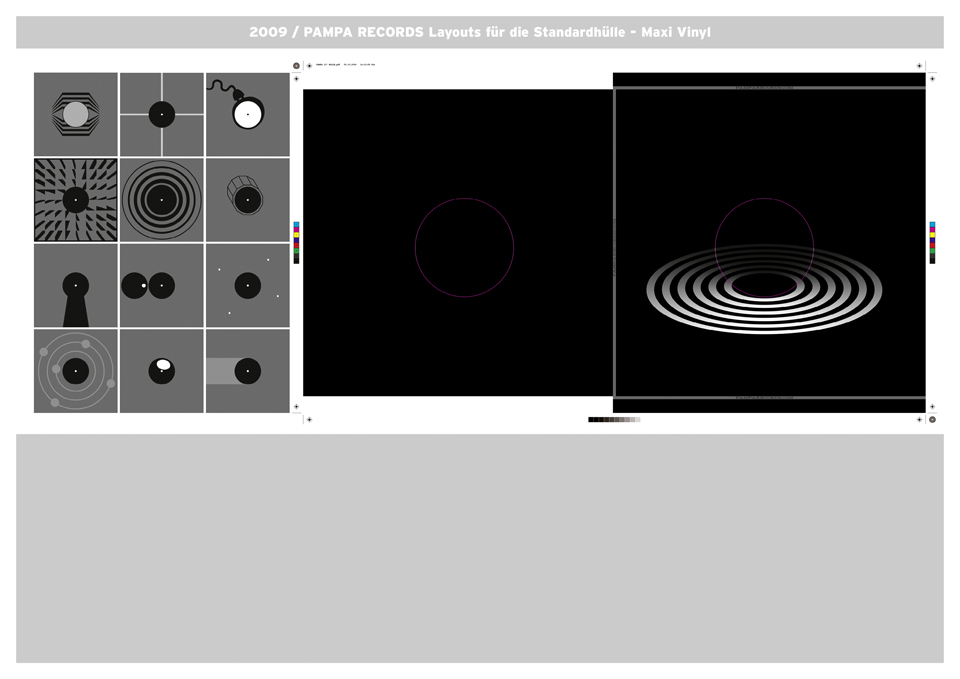Select the concentric rings cover thumbnail
The width and height of the screenshot is (960, 679).
click(x=162, y=200)
